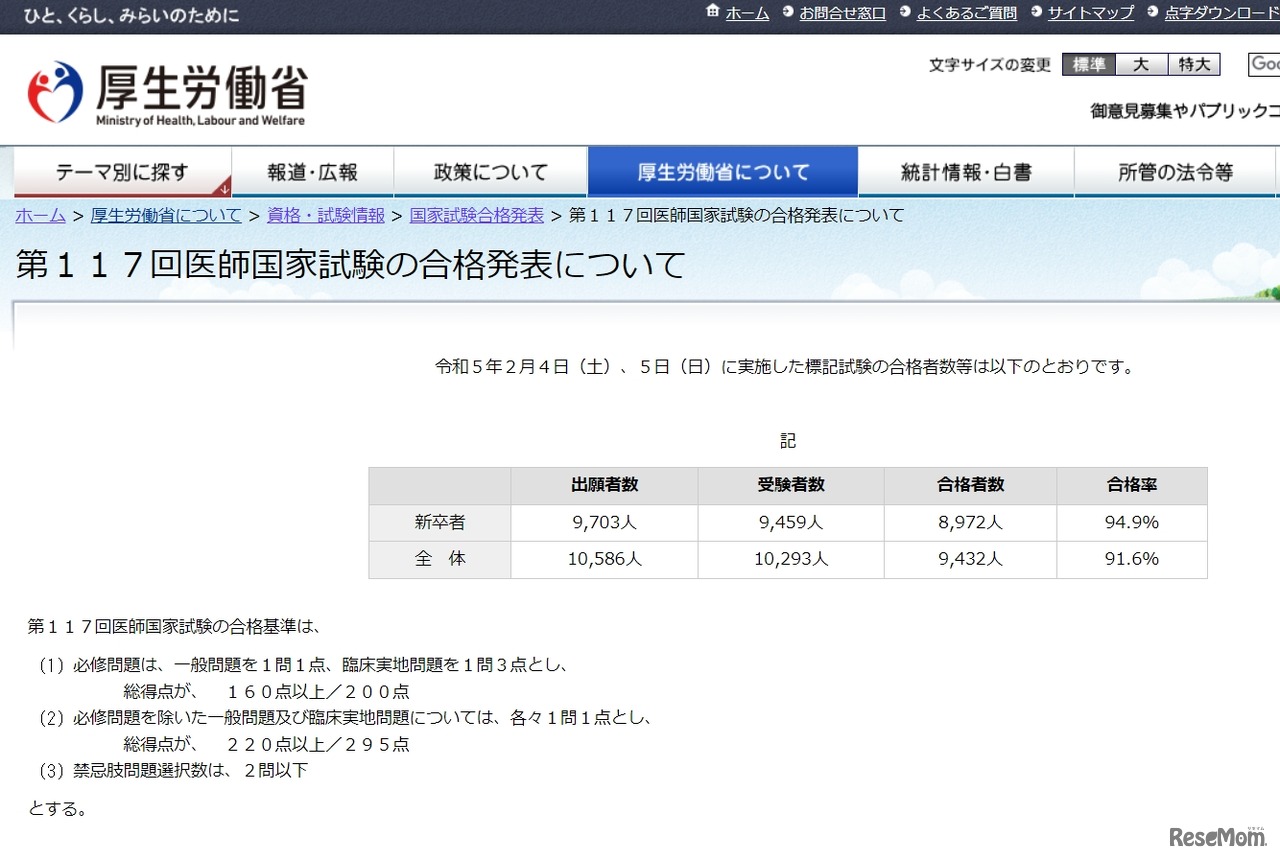Screen dimensions: 1280x860
Task: Click the 厚生労働省 logo
Action: click(x=167, y=93)
